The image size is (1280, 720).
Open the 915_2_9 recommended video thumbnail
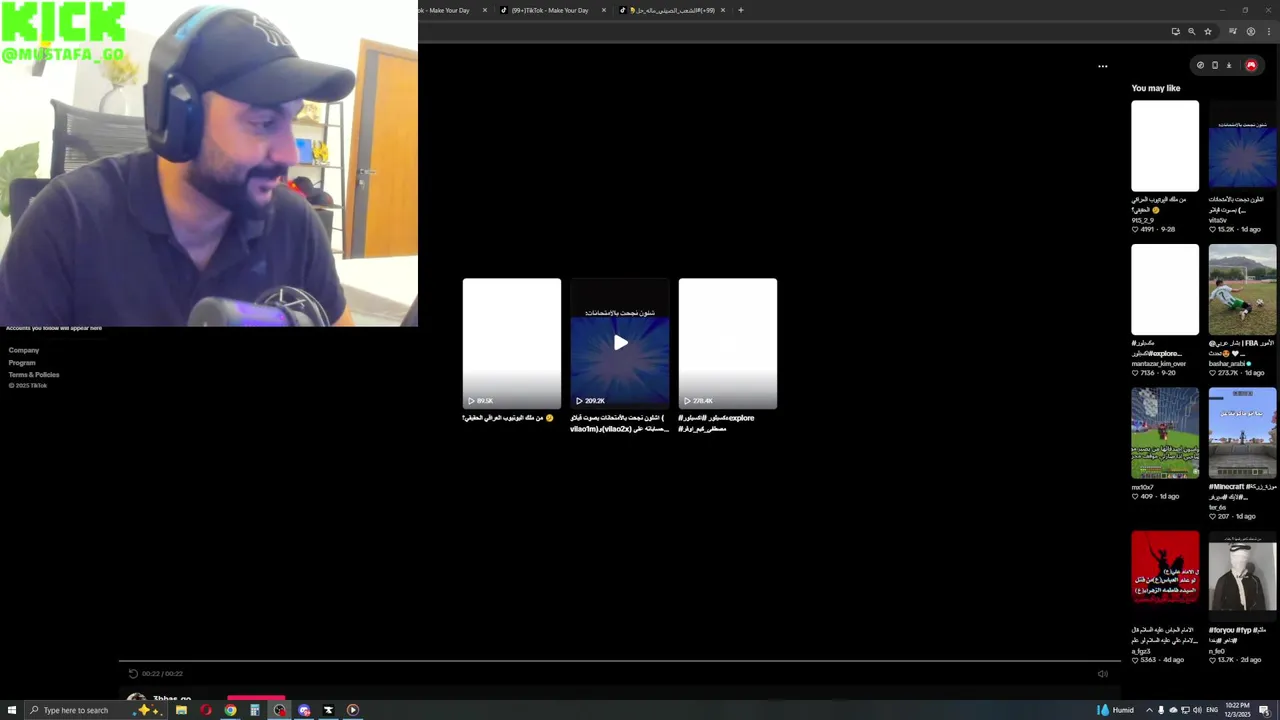tap(1165, 146)
